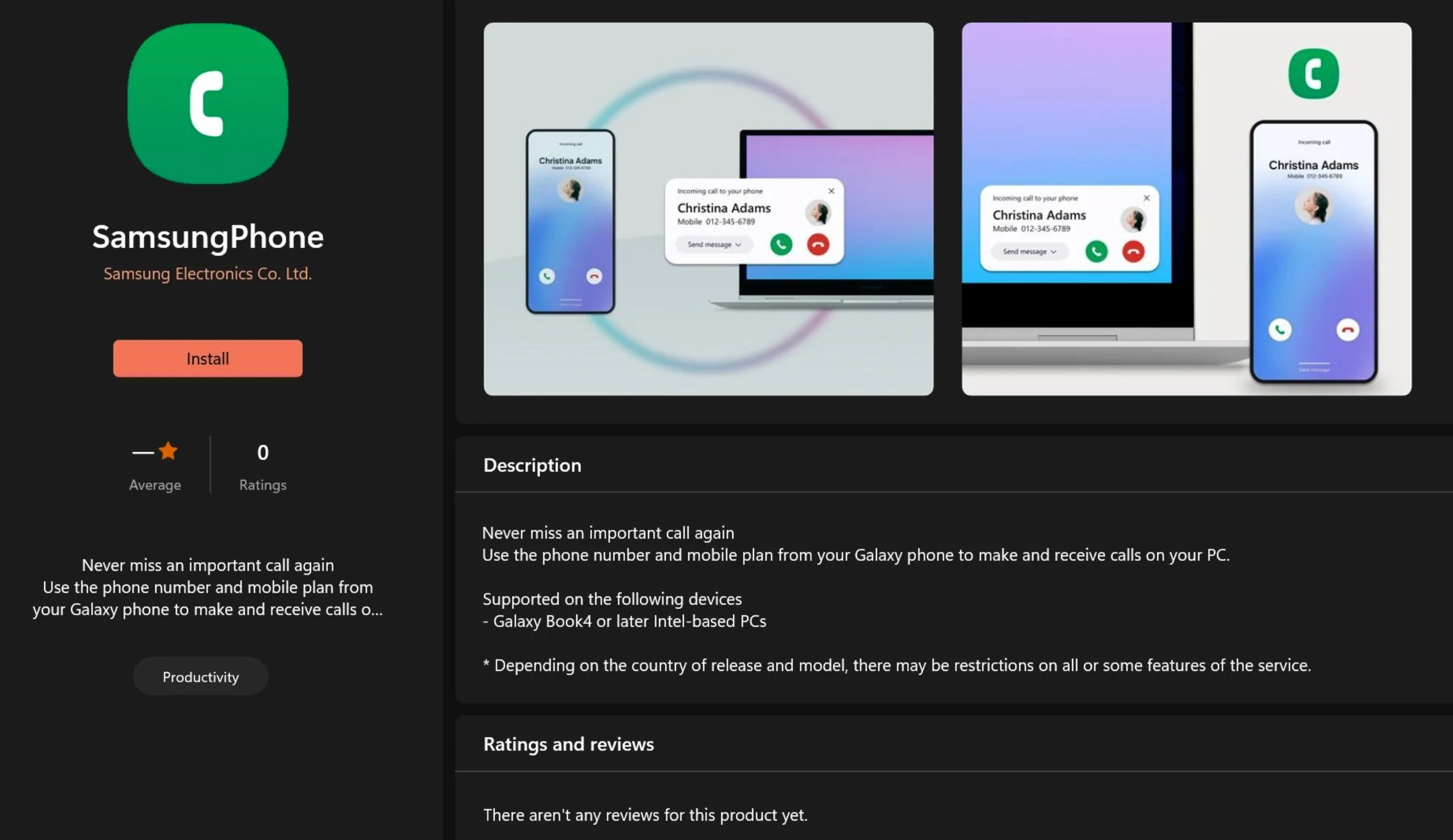1453x840 pixels.
Task: Click the large SamsungPhone app icon
Action: [x=207, y=104]
